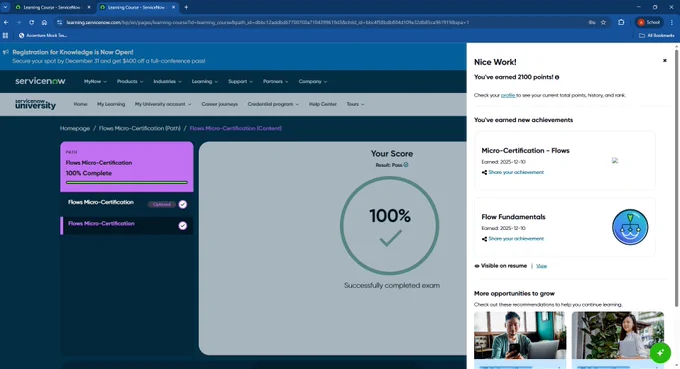680x369 pixels.
Task: Open the Chrome three-dot menu
Action: [672, 23]
